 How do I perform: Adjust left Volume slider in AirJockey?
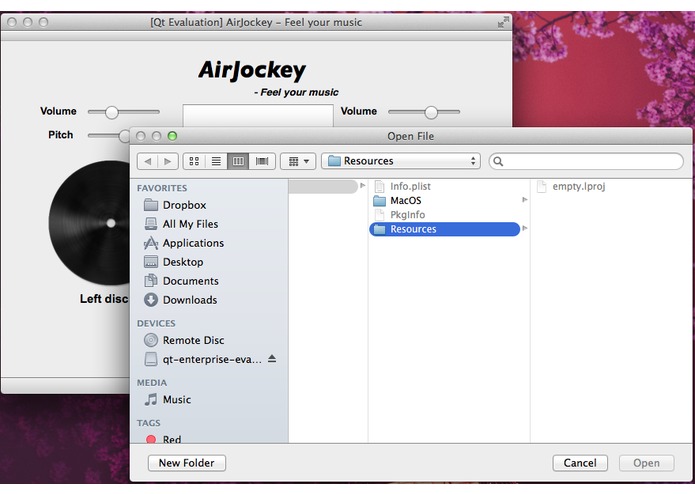pos(112,112)
